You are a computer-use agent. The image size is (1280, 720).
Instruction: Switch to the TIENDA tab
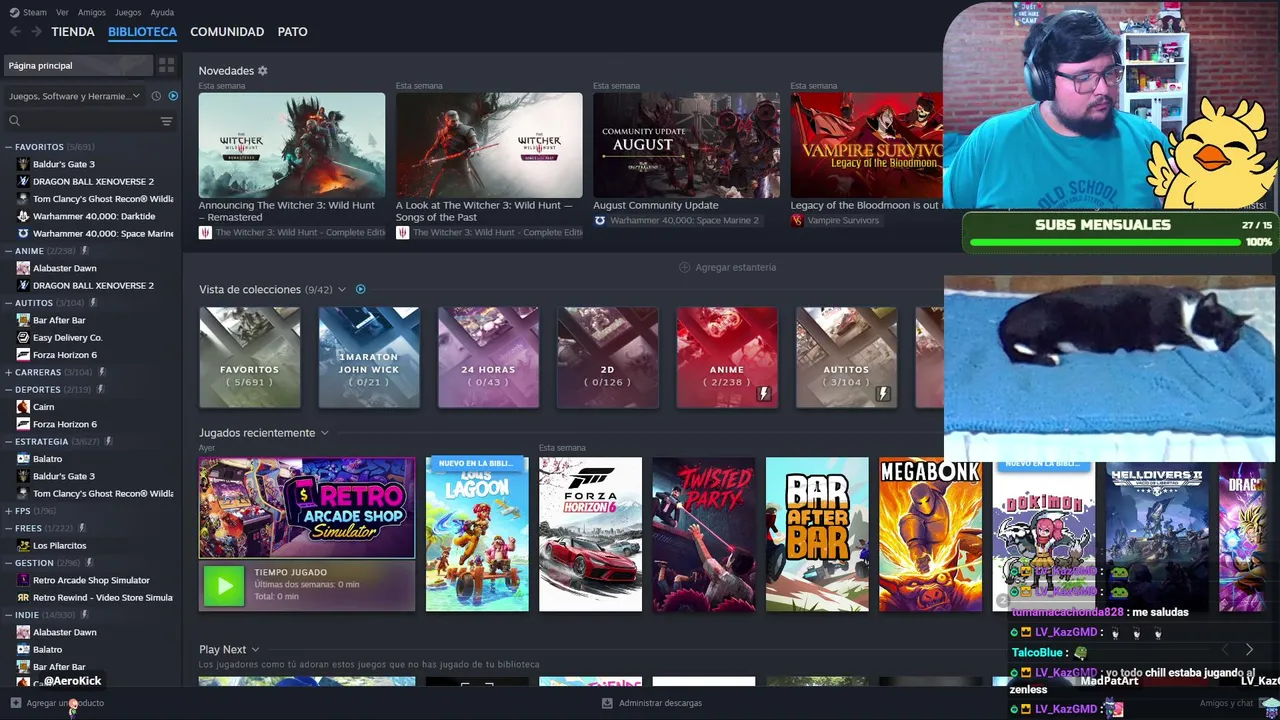pyautogui.click(x=73, y=32)
